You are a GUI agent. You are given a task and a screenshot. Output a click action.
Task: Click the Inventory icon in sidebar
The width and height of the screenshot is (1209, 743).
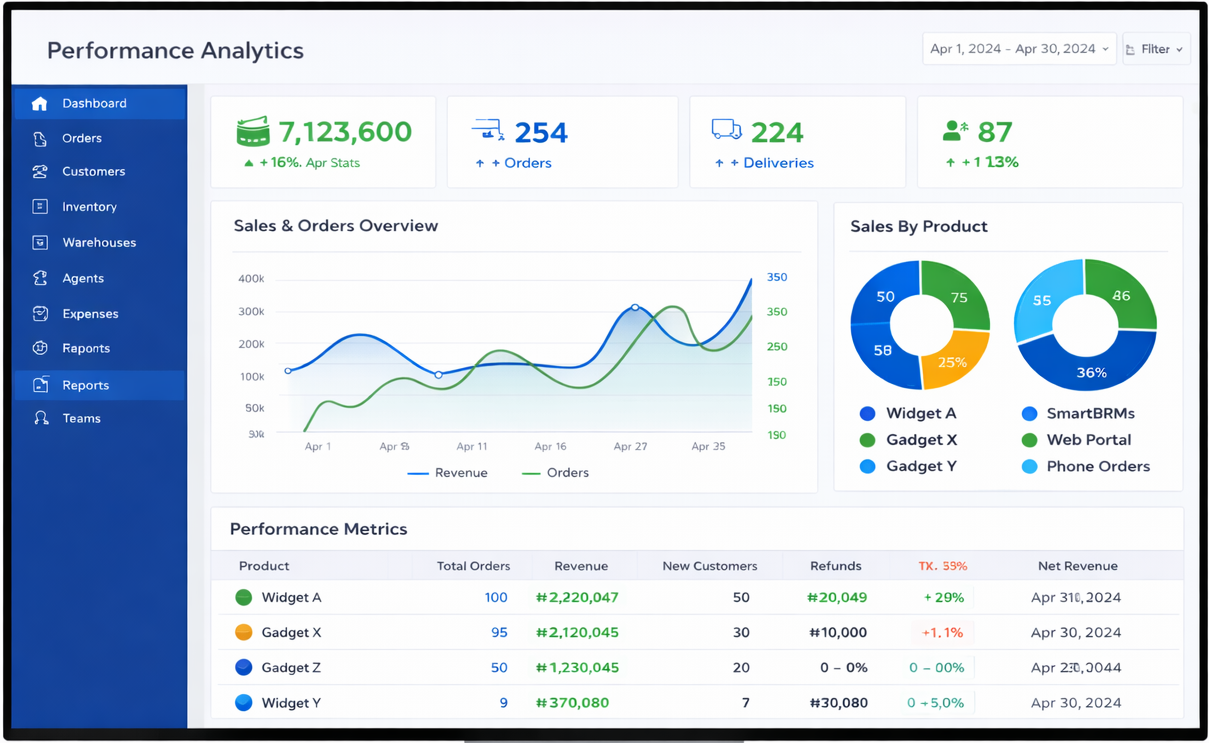40,207
